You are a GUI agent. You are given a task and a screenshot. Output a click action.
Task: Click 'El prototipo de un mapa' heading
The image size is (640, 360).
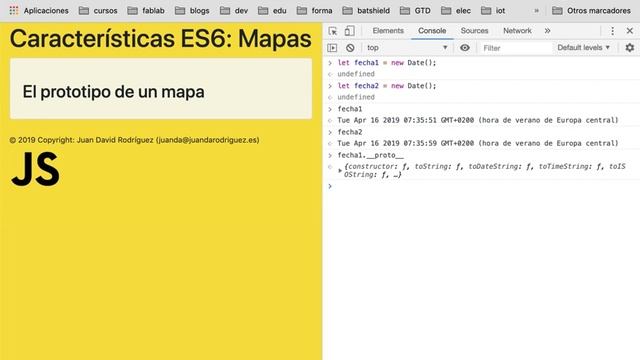[x=113, y=92]
